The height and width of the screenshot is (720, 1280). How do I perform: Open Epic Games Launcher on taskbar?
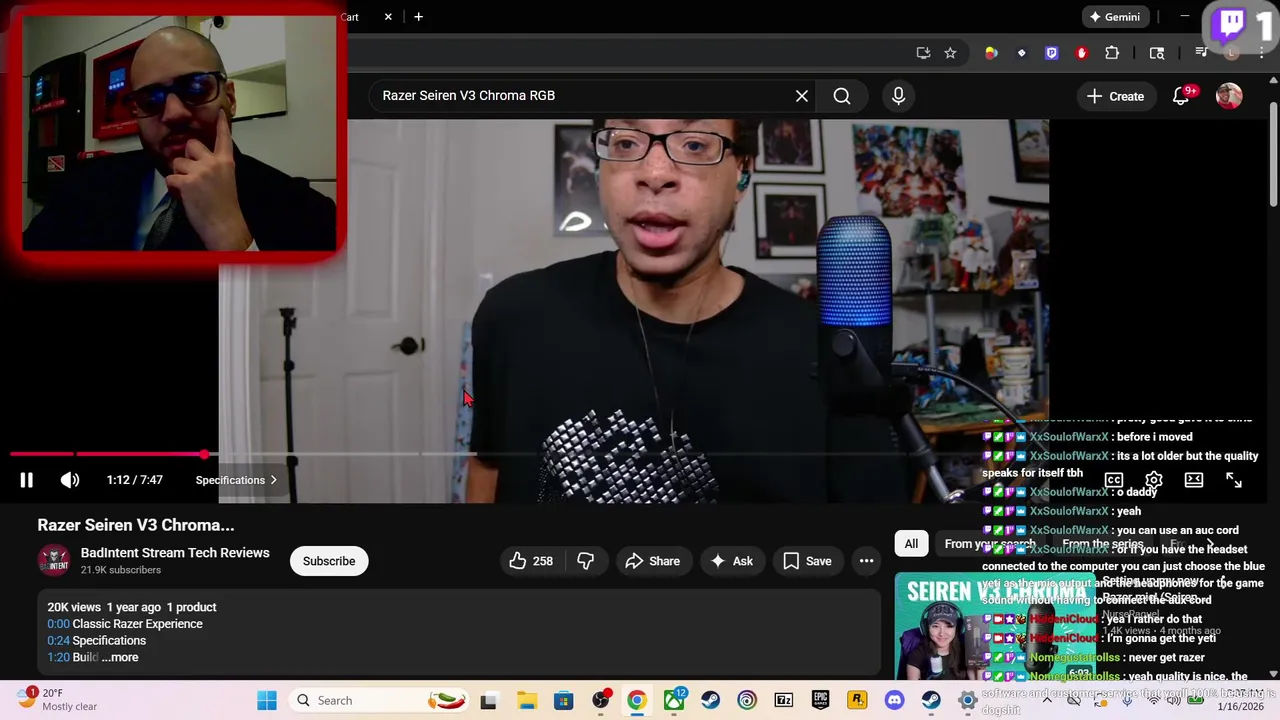[x=821, y=701]
